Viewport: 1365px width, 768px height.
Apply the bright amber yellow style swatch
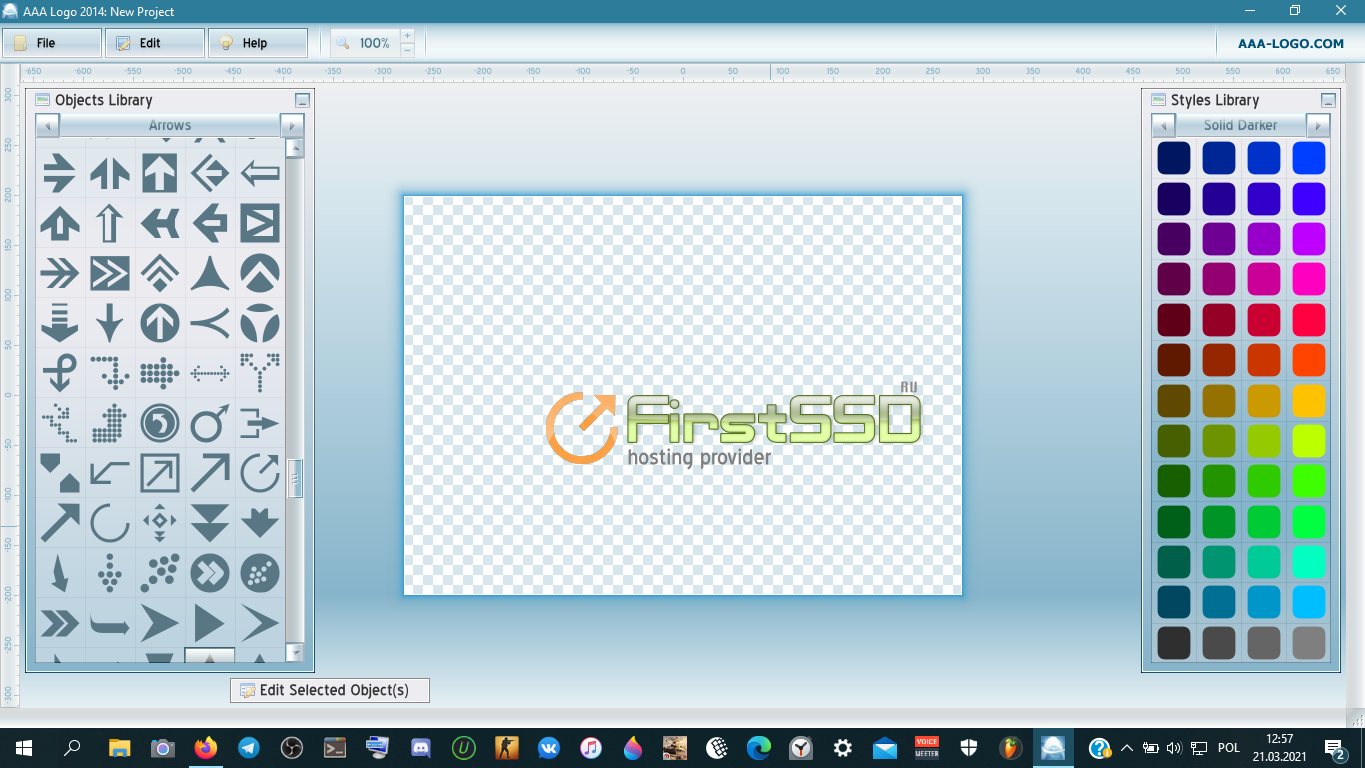1309,400
